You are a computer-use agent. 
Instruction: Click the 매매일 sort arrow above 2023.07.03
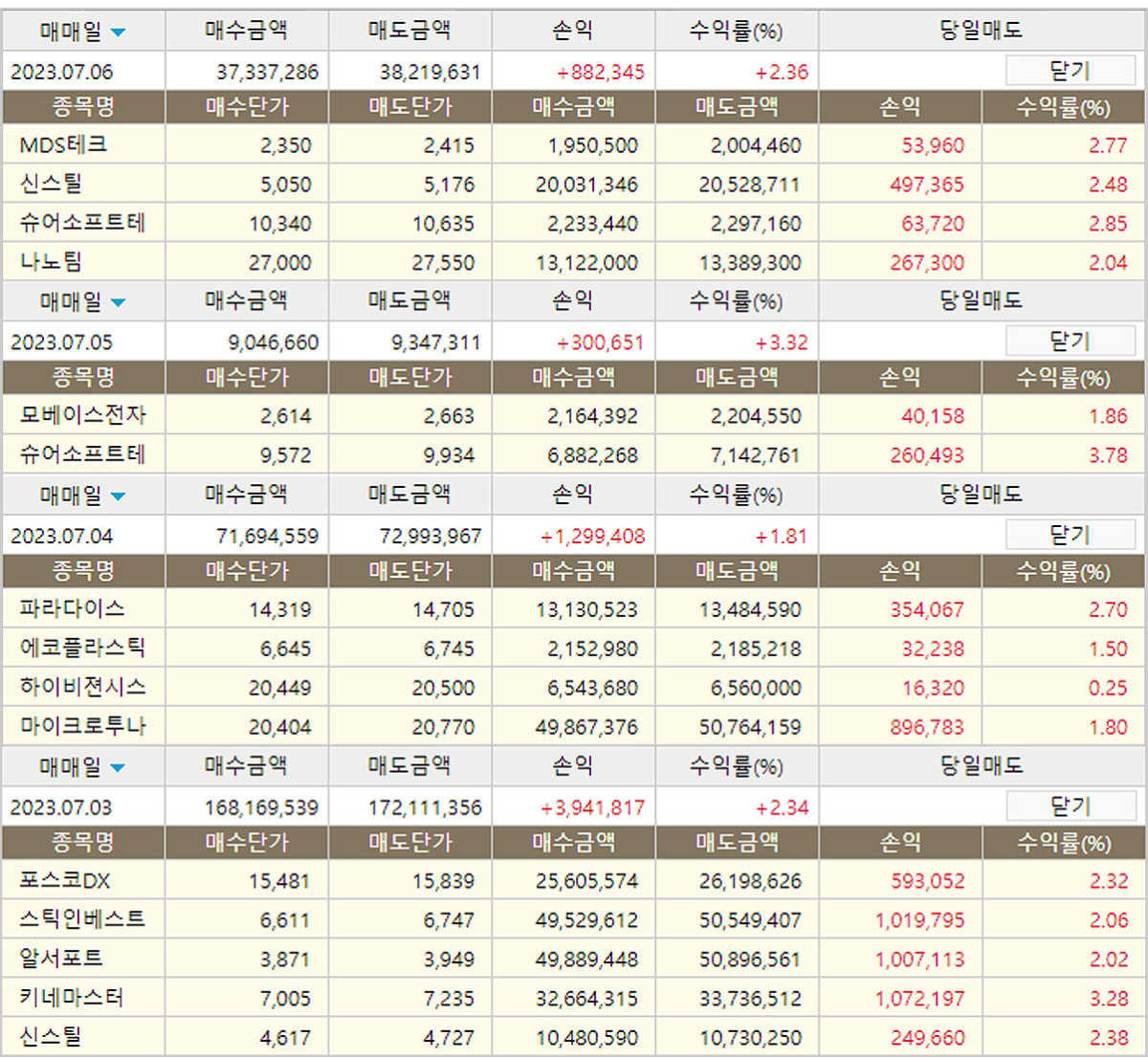118,768
